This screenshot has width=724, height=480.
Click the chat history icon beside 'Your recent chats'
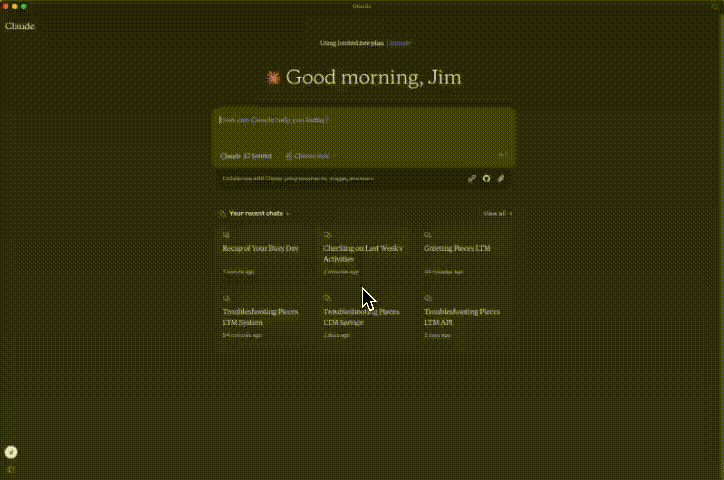(x=222, y=213)
